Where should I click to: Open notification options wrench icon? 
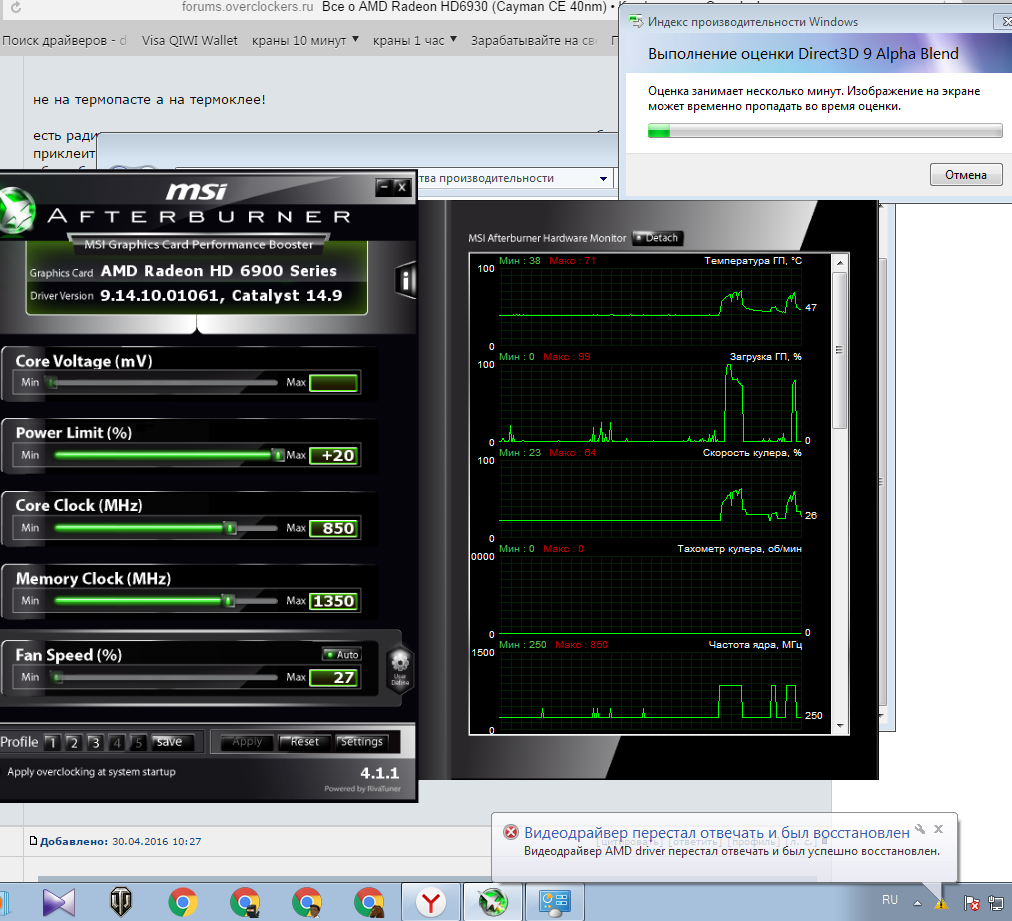point(920,829)
